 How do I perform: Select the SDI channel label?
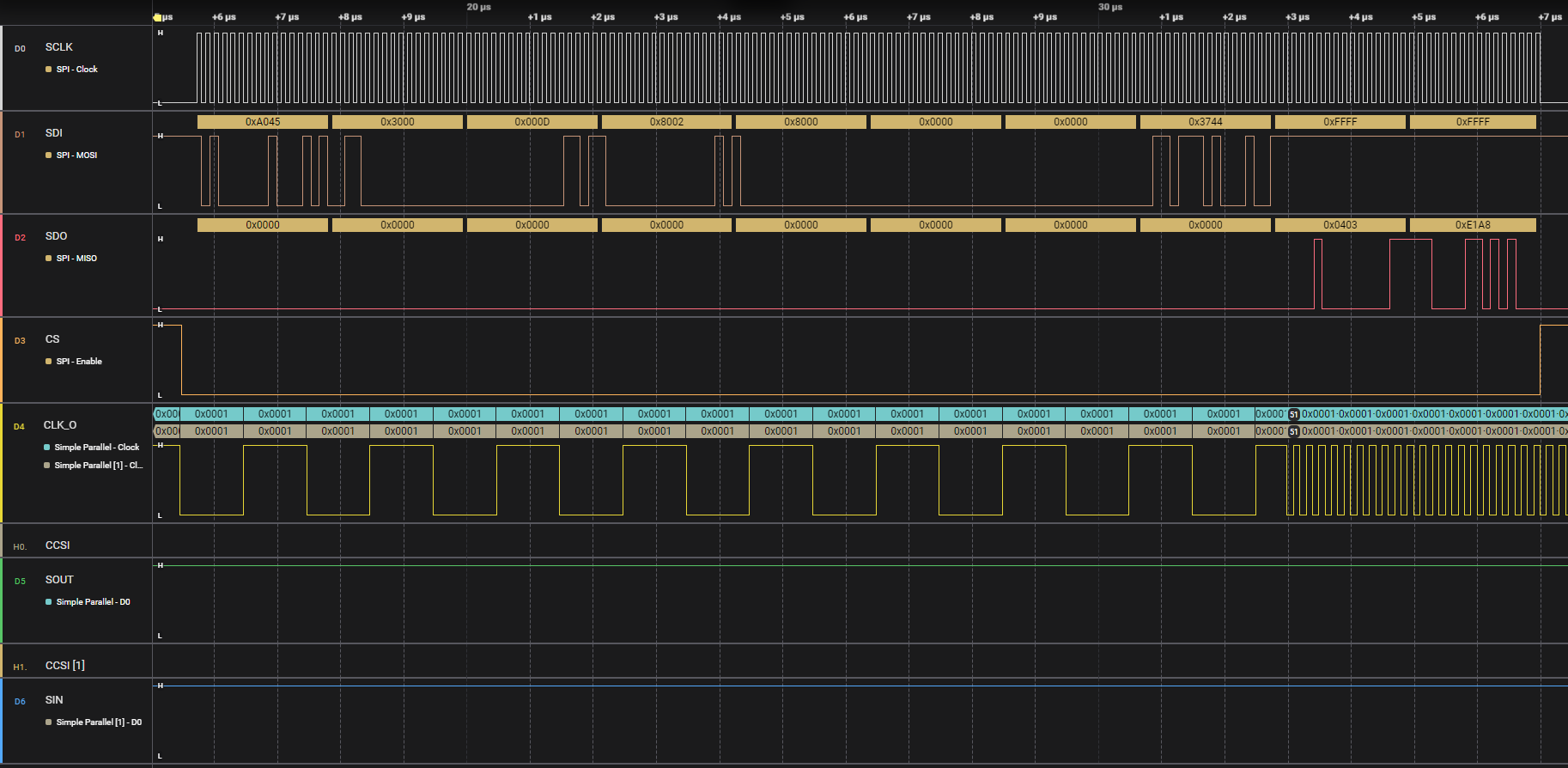[54, 133]
